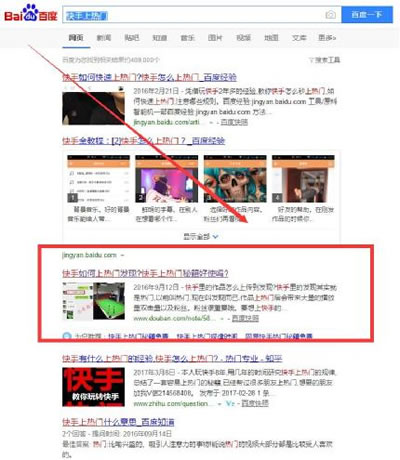
Task: Click the Baidu logo
Action: pyautogui.click(x=31, y=14)
